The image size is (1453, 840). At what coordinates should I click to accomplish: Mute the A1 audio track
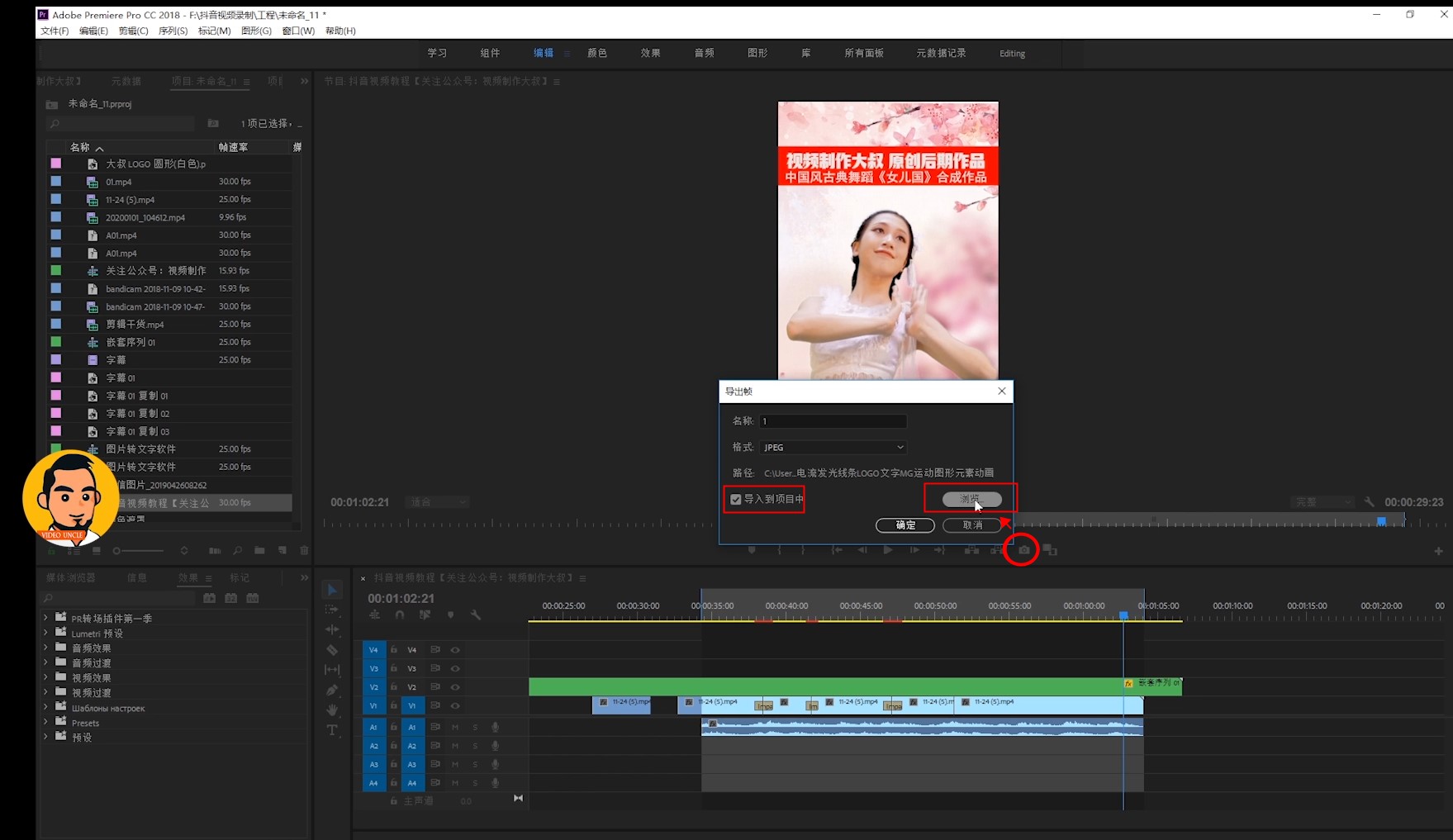point(455,728)
